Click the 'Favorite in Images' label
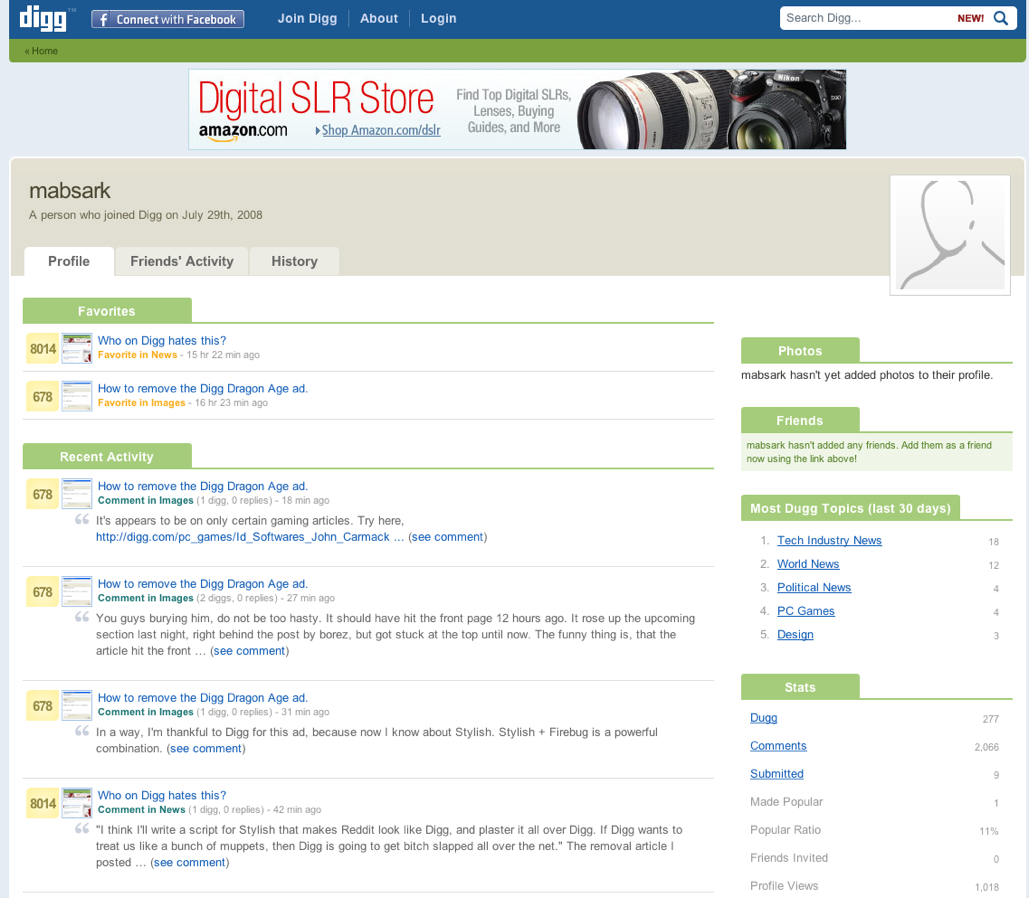Image resolution: width=1029 pixels, height=898 pixels. click(x=142, y=403)
